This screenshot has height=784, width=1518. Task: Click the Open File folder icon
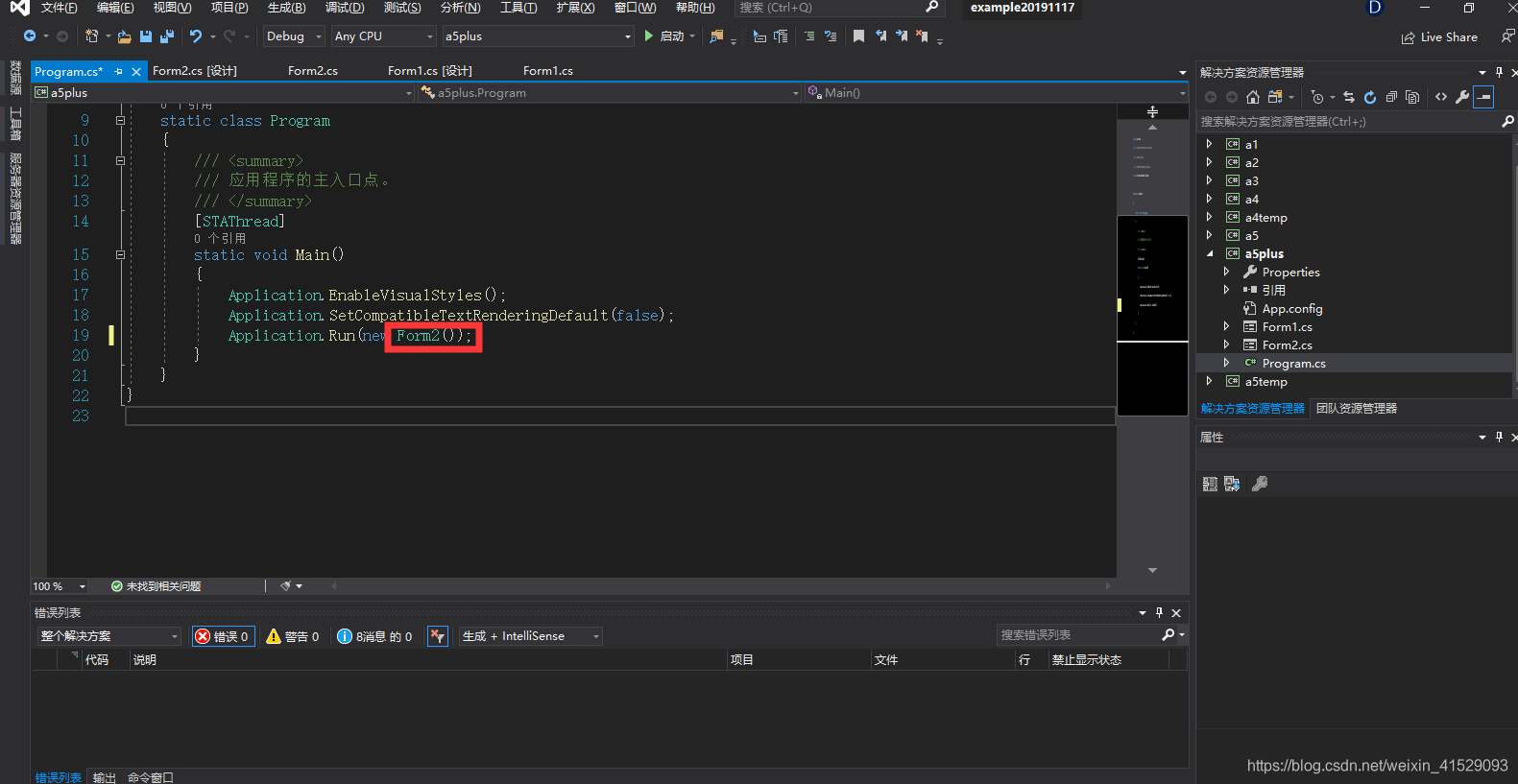click(125, 36)
